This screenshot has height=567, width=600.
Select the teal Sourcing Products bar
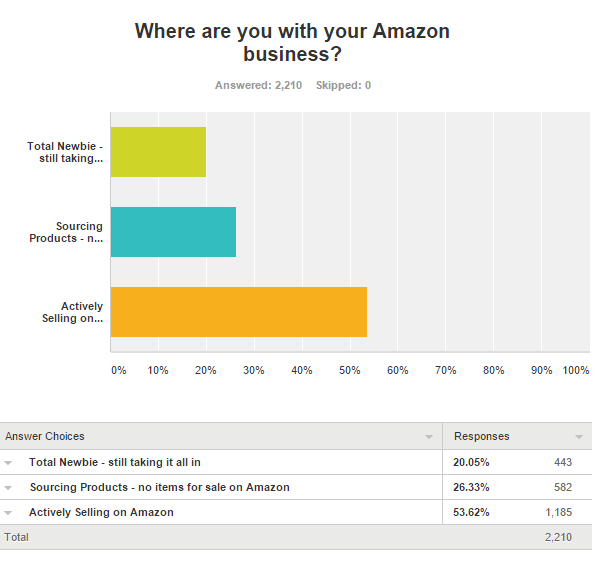[x=173, y=232]
